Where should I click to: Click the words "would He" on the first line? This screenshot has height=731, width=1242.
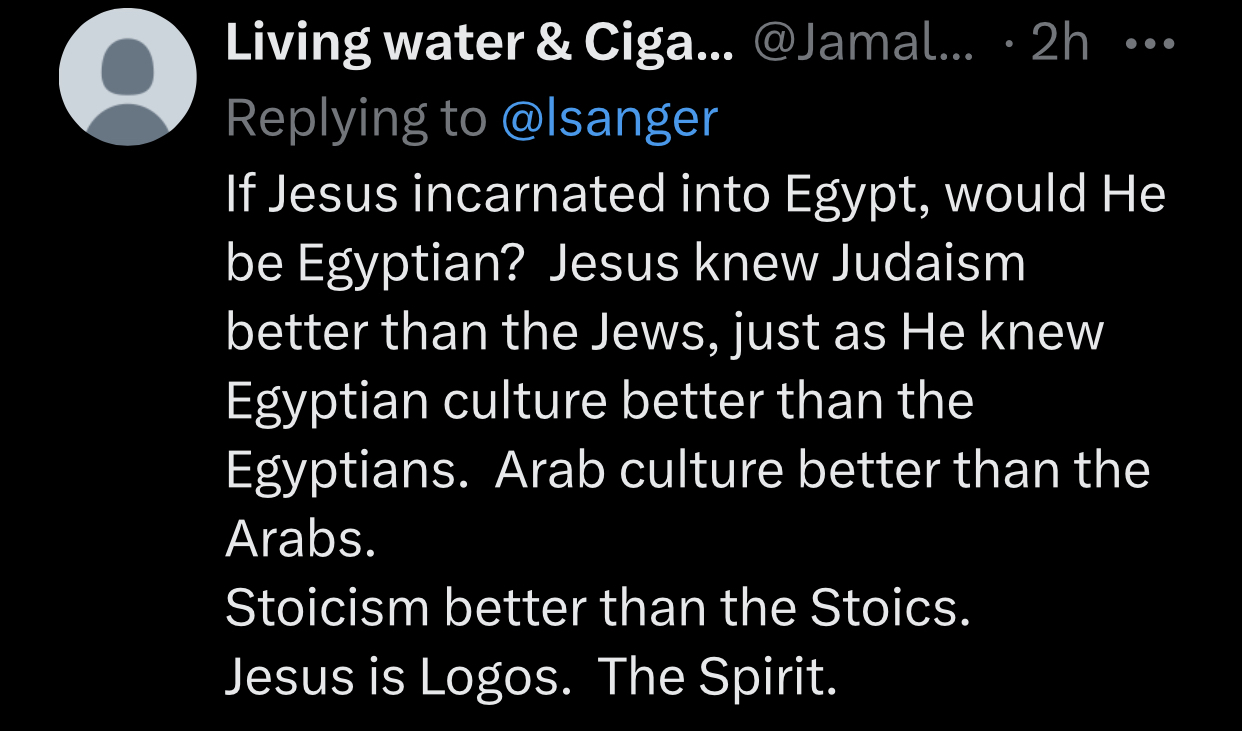[x=1055, y=192]
